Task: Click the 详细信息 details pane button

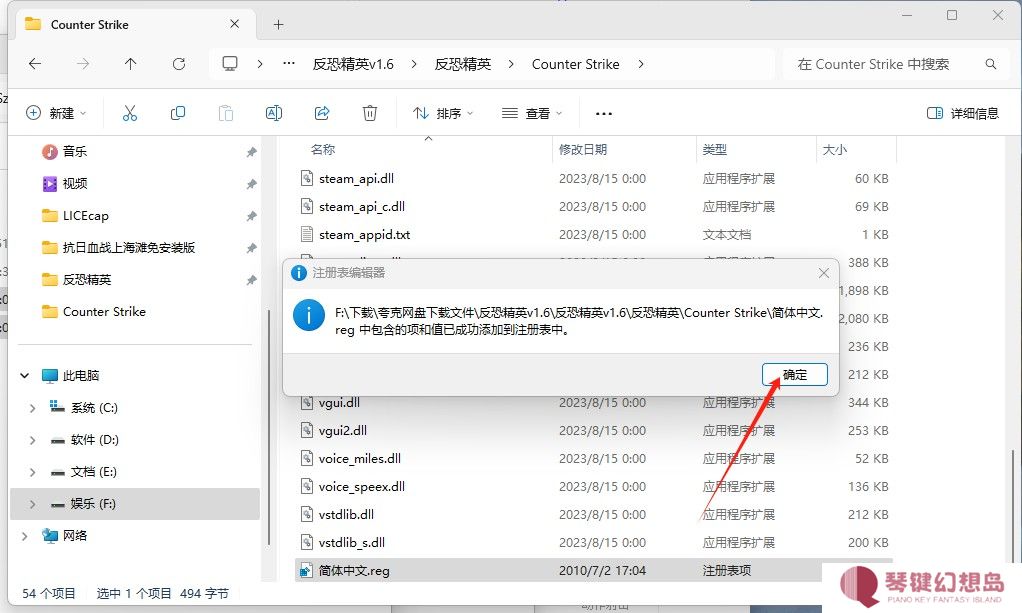Action: pyautogui.click(x=963, y=113)
